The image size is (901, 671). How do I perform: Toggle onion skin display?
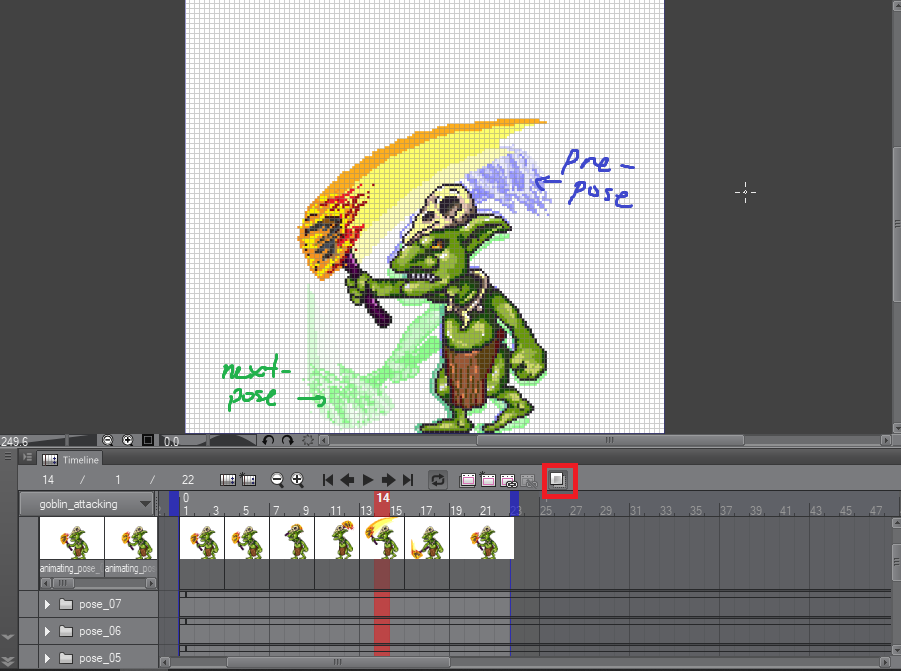[x=558, y=479]
